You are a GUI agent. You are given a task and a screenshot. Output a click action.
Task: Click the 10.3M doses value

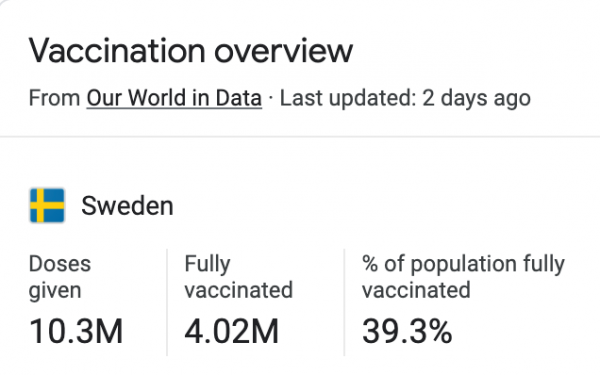point(76,331)
